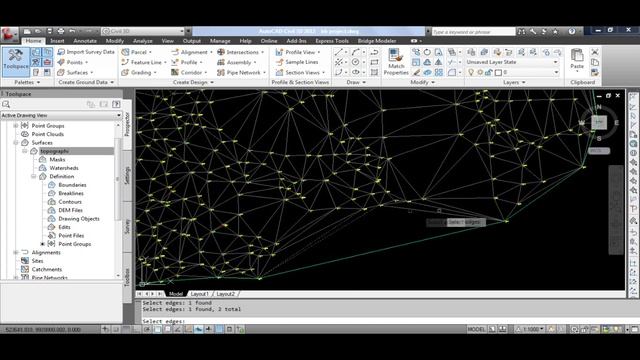This screenshot has height=360, width=640.
Task: Expand the Draw panel
Action: coord(356,82)
